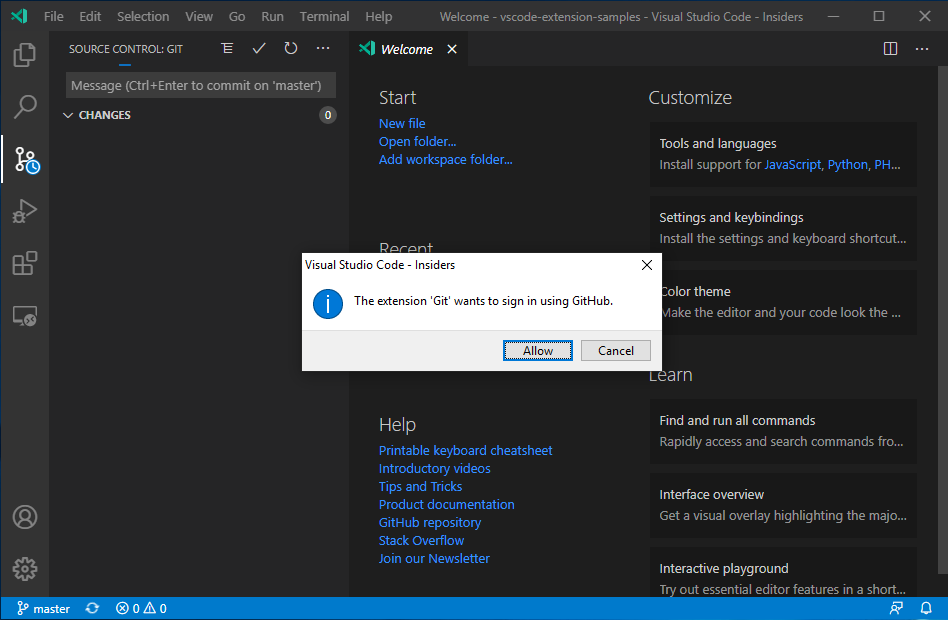Open notifications with the bell icon
The image size is (948, 620).
pyautogui.click(x=926, y=607)
